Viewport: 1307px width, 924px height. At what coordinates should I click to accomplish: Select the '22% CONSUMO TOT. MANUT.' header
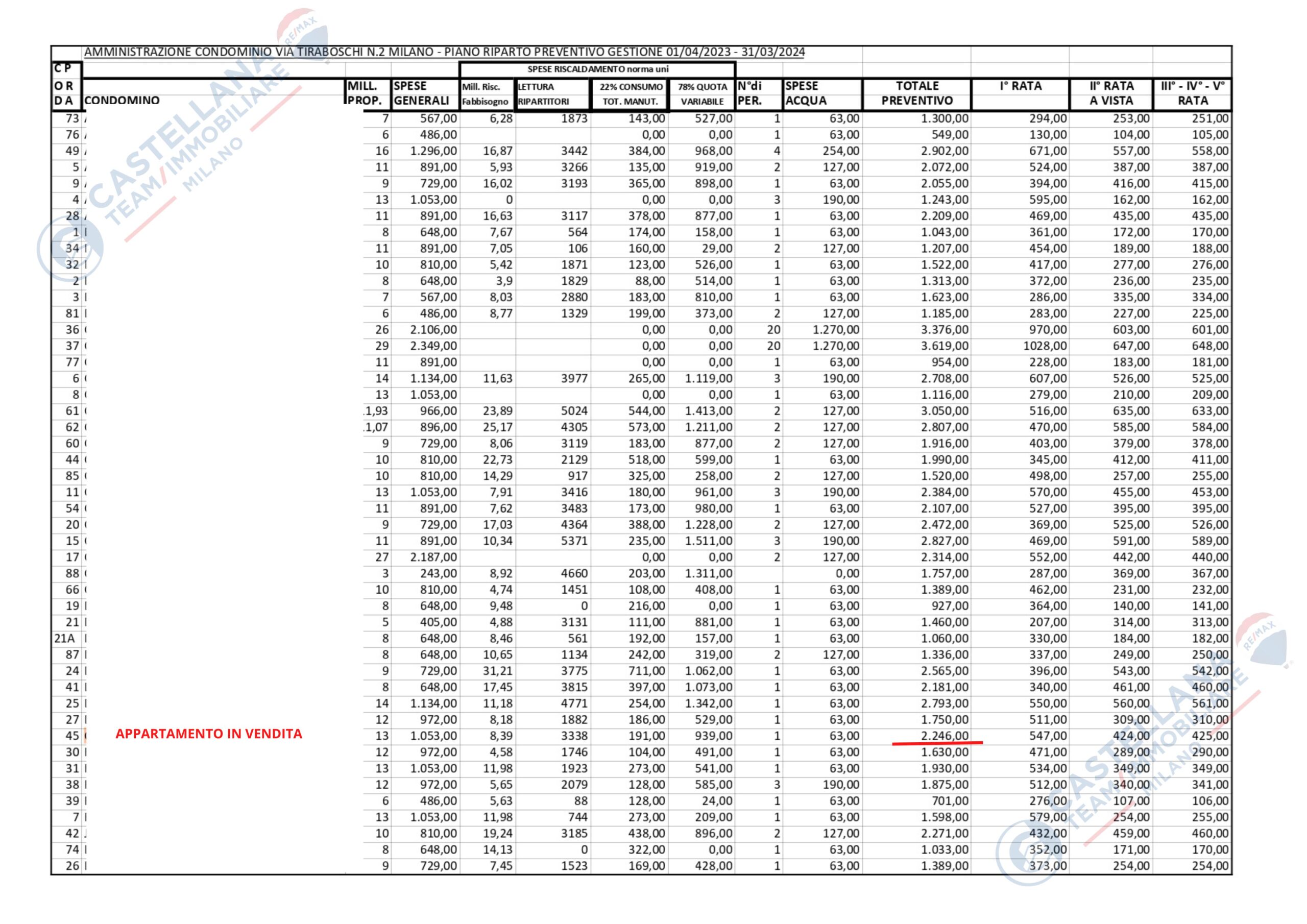pos(631,94)
